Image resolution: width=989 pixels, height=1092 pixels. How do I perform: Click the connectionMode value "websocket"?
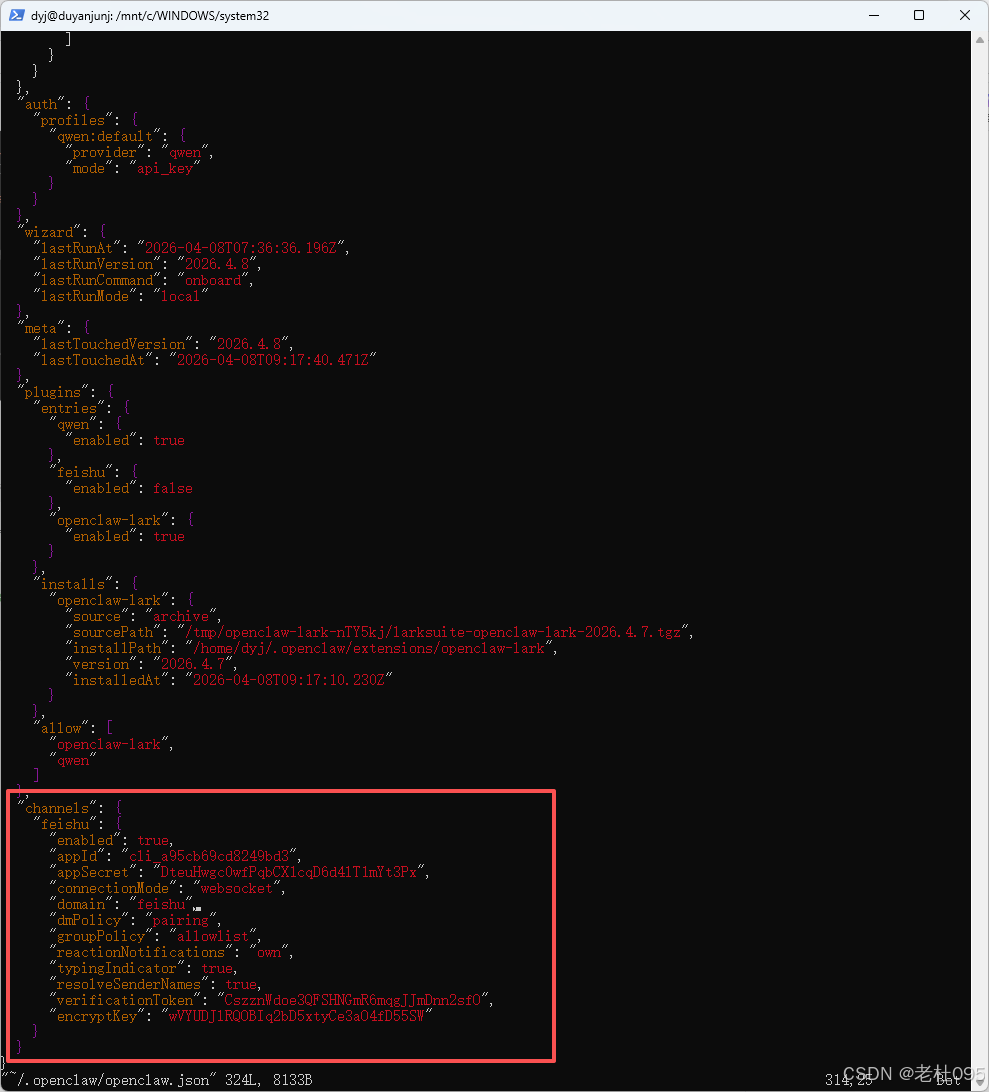tap(236, 889)
